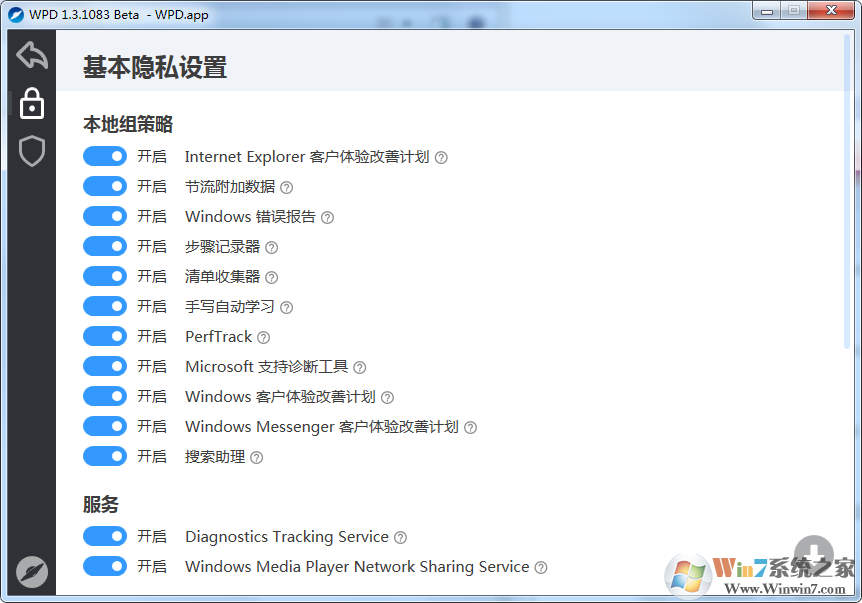The width and height of the screenshot is (862, 603).
Task: Click the Windows 错误报告 label text
Action: pos(251,217)
